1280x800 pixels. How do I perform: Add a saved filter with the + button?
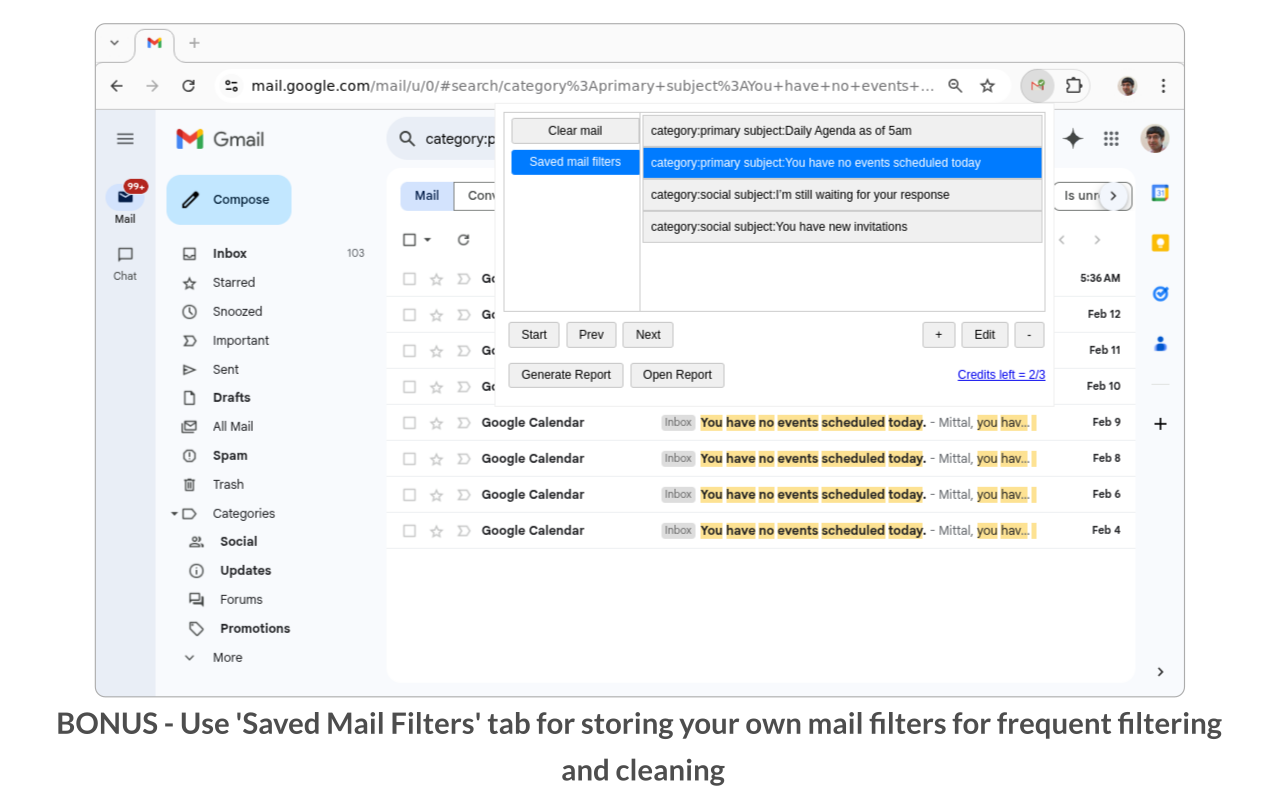(x=938, y=335)
